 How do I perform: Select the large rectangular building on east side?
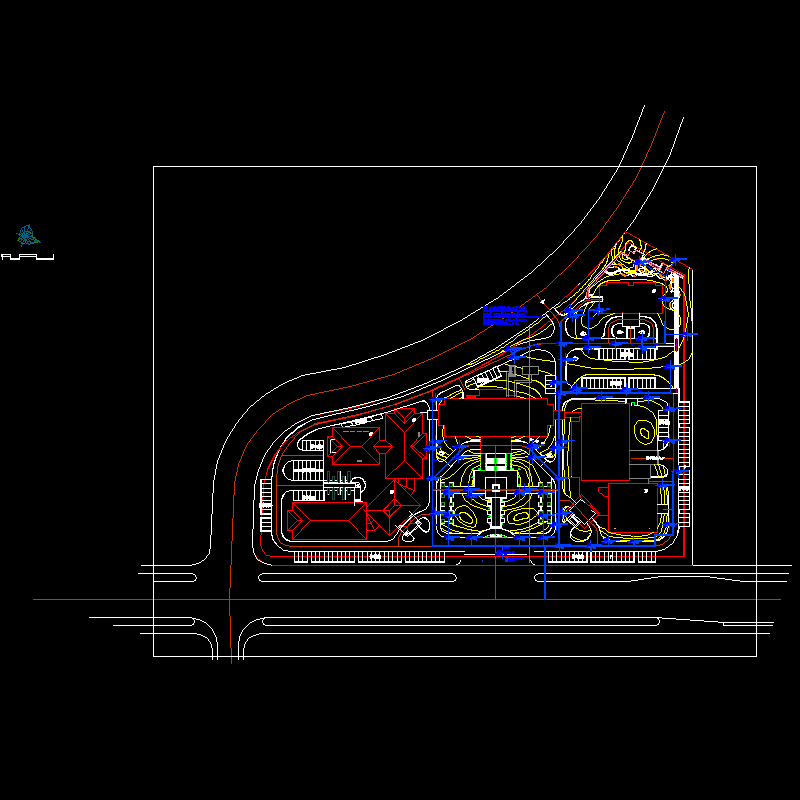[604, 440]
